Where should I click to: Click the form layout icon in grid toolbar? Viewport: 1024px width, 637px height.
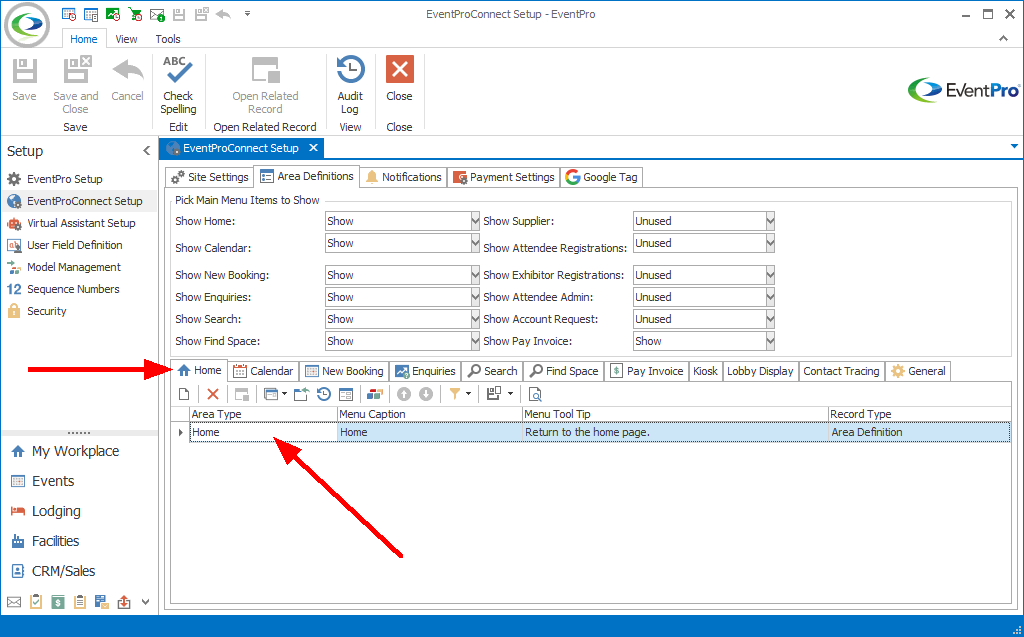[346, 394]
